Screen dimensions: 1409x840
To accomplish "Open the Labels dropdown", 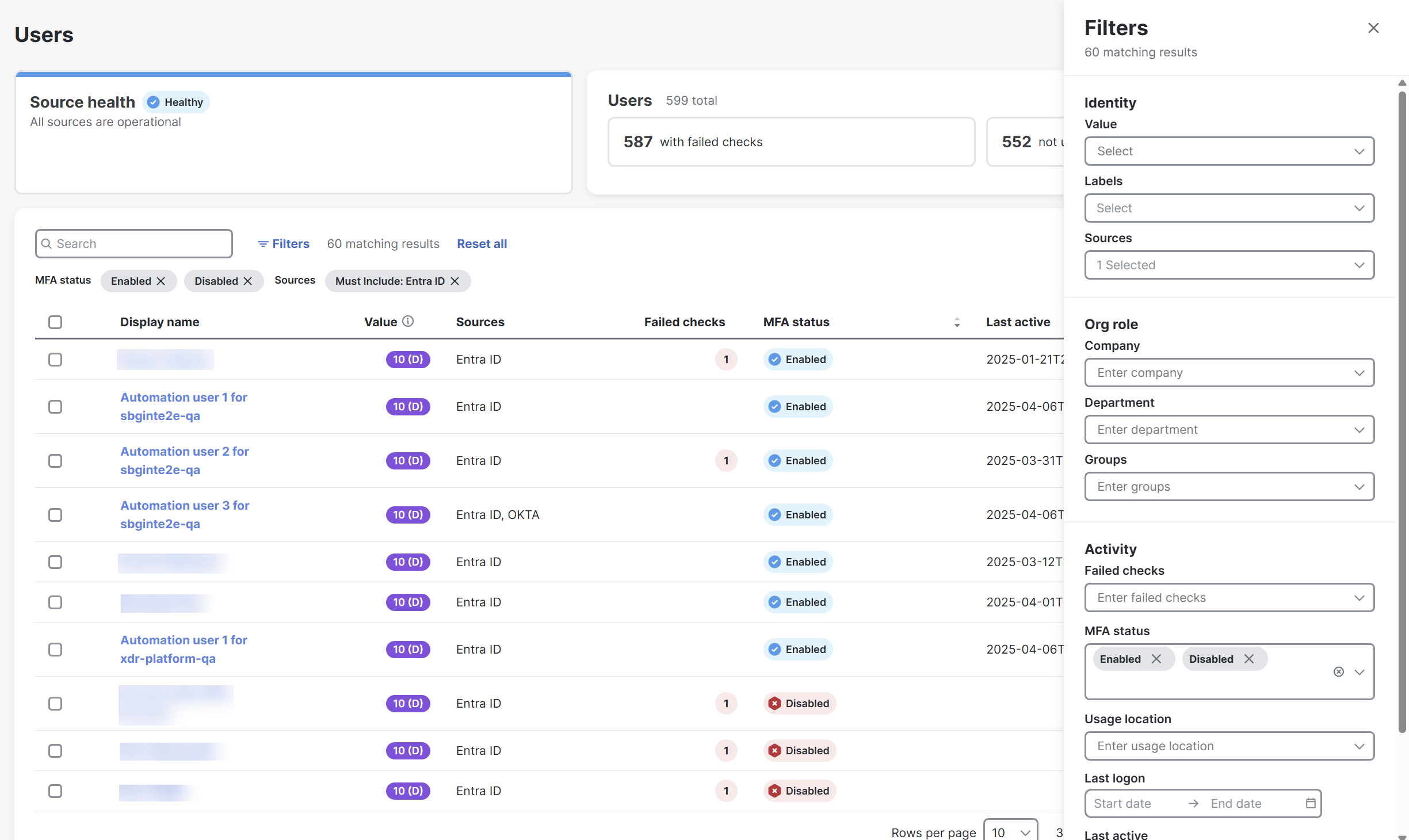I will pos(1229,208).
